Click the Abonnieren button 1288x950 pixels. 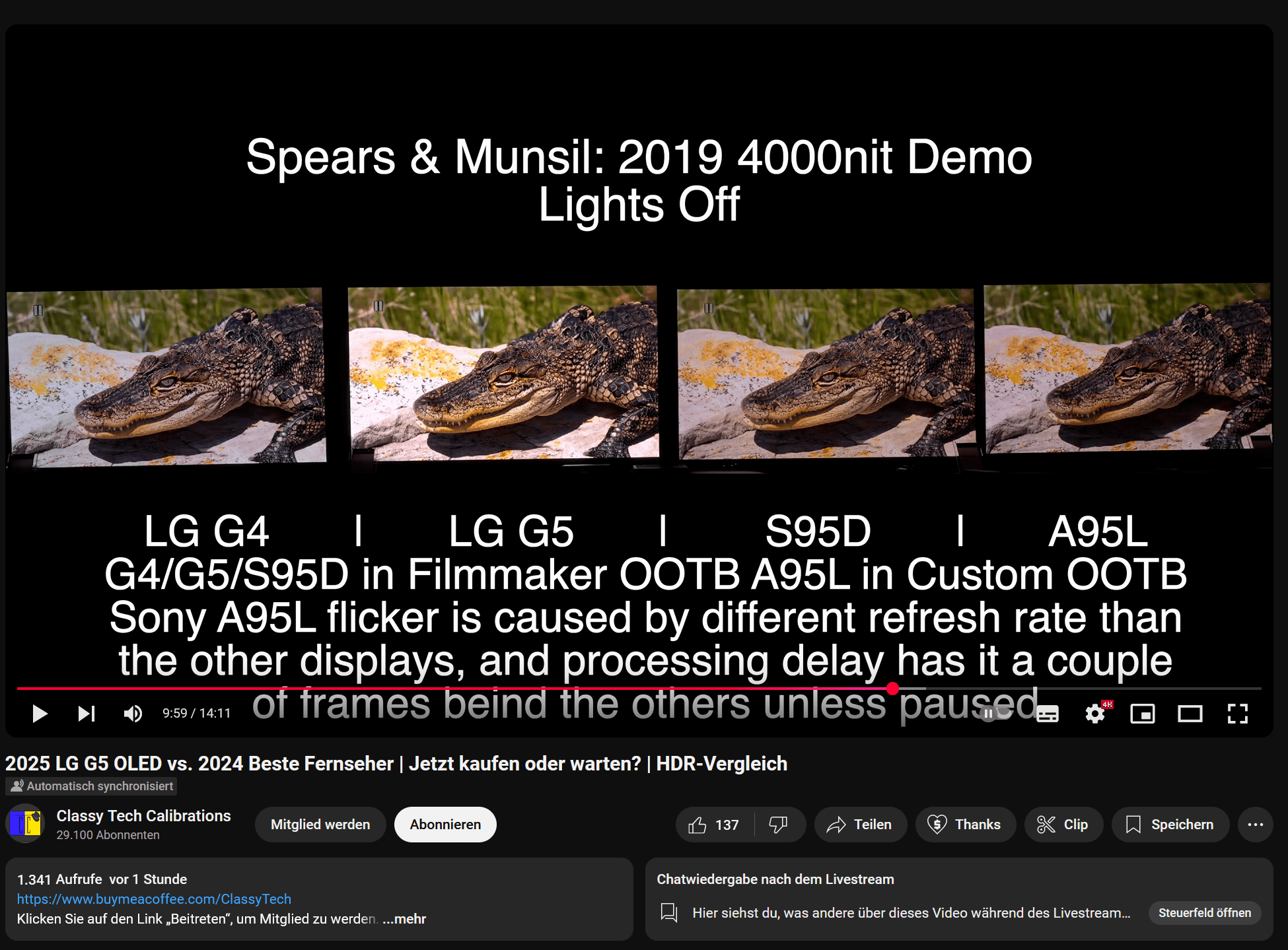pos(445,825)
